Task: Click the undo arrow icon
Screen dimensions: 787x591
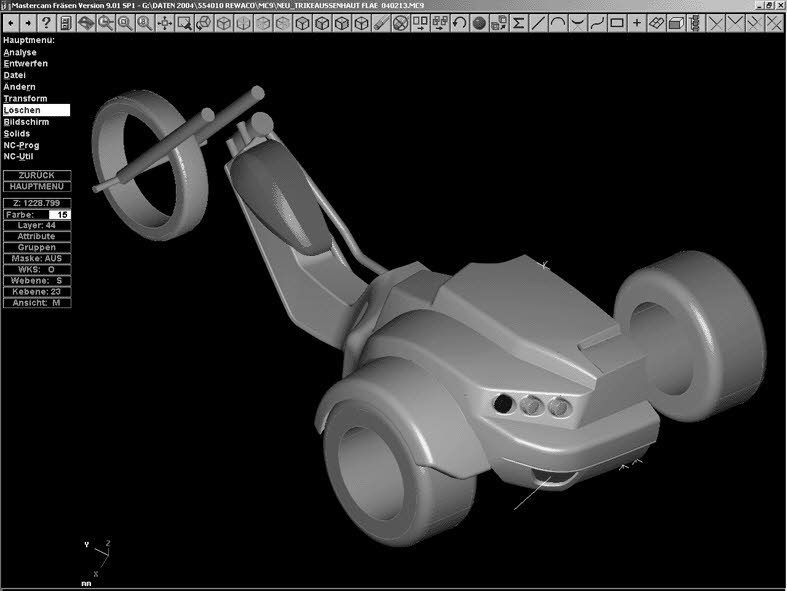Action: coord(459,22)
